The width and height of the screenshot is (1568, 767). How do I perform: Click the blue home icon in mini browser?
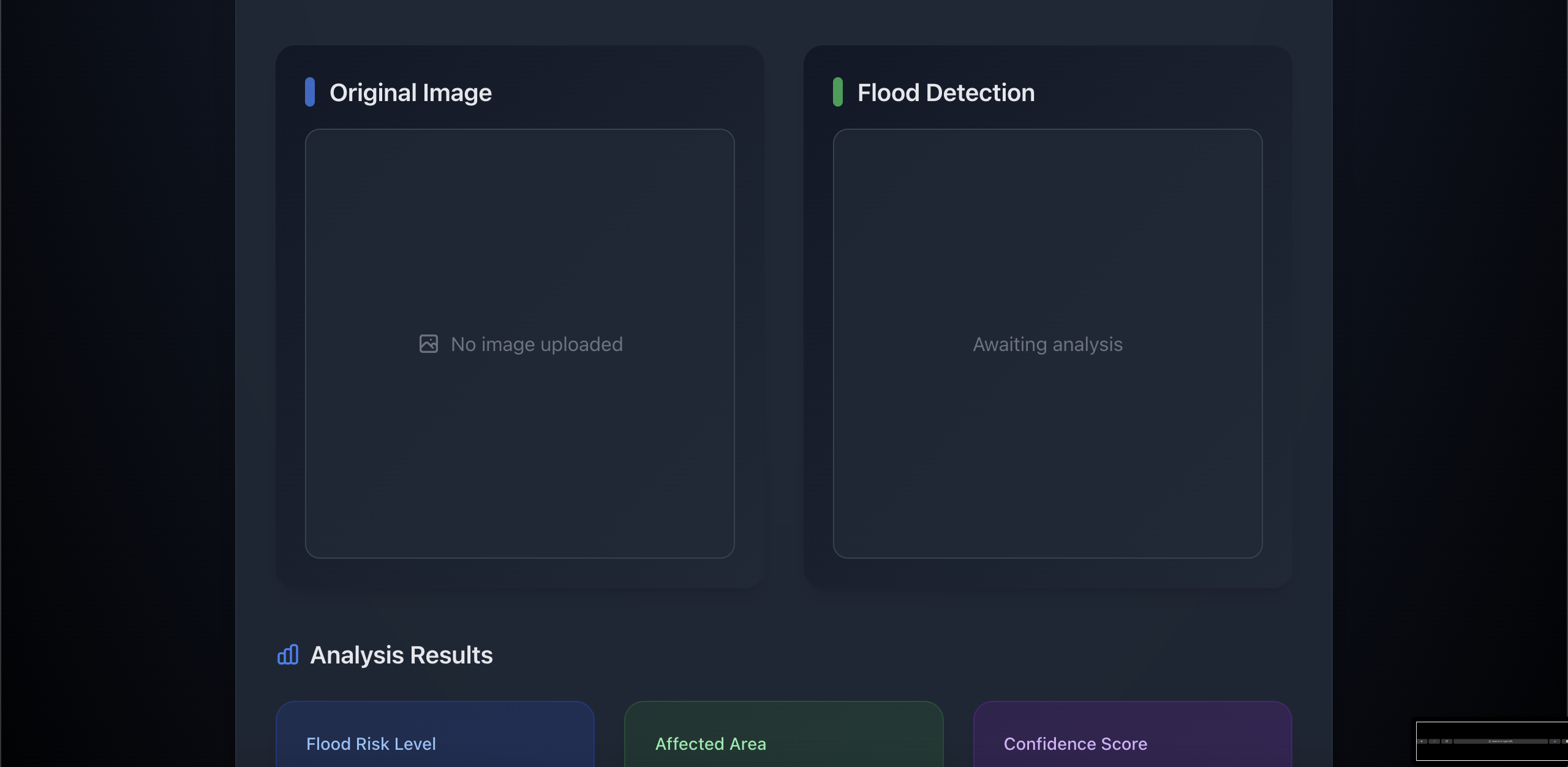pyautogui.click(x=1555, y=741)
